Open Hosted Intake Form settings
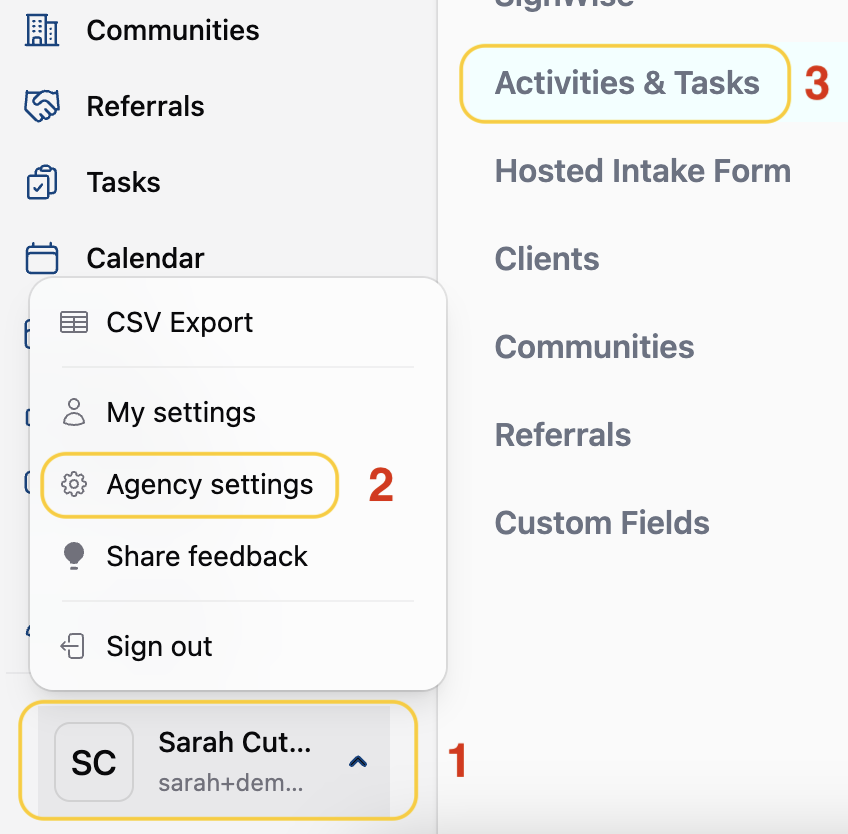The width and height of the screenshot is (848, 834). click(642, 171)
